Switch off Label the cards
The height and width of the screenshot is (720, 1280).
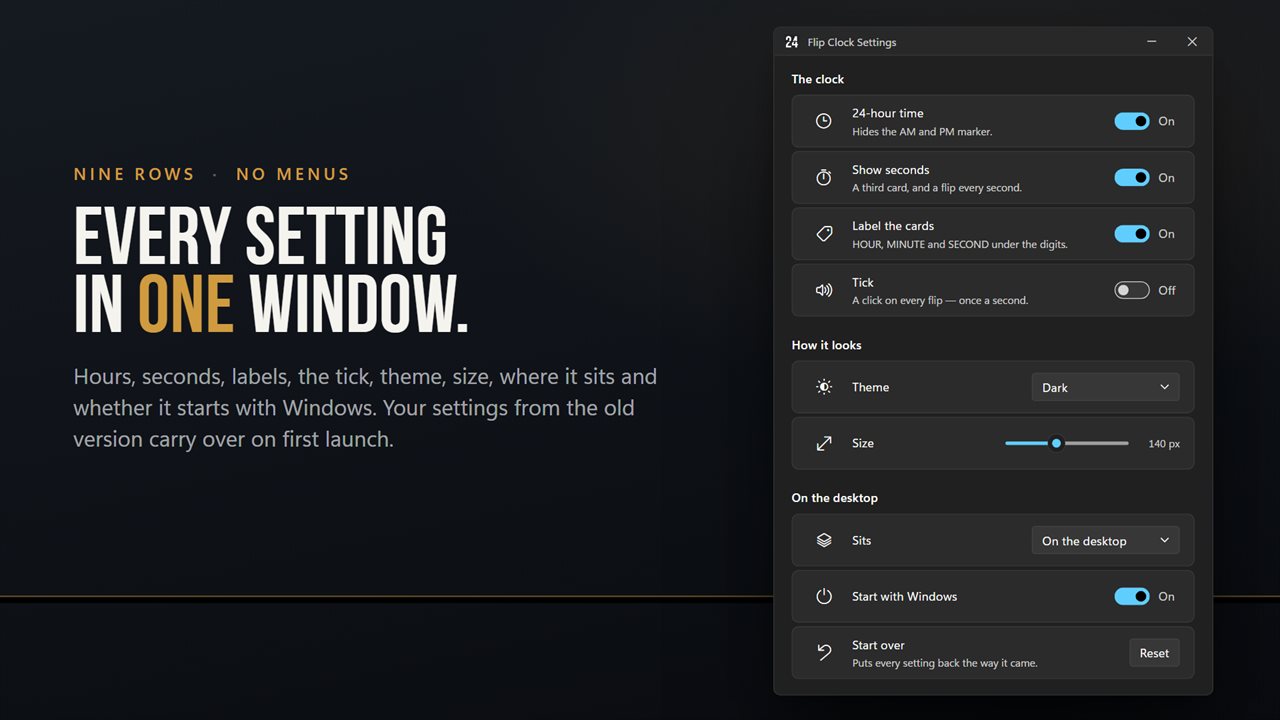coord(1132,234)
